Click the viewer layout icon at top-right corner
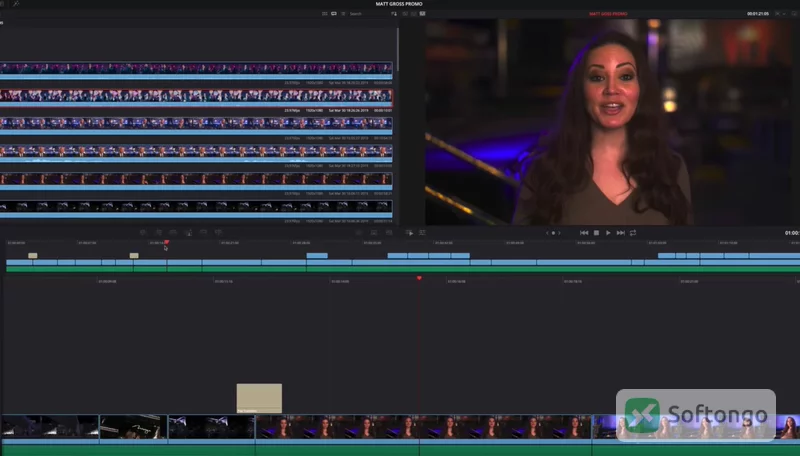Viewport: 800px width, 456px height. pos(794,14)
